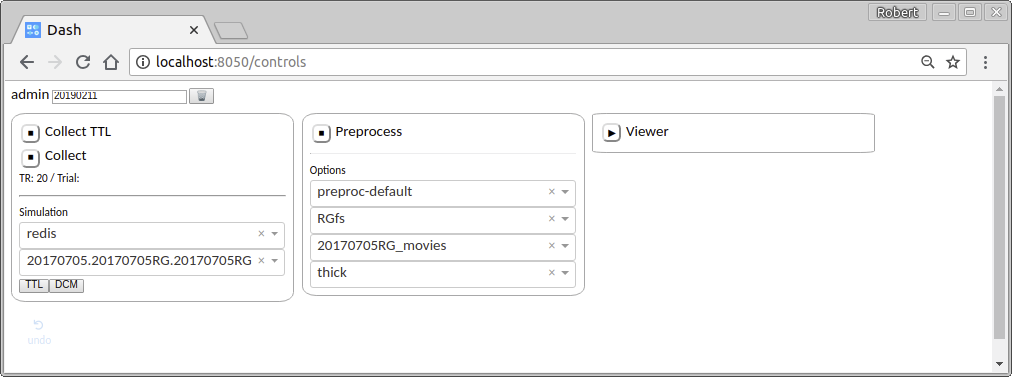The height and width of the screenshot is (377, 1012).
Task: Expand the redis simulation dropdown
Action: coord(275,234)
